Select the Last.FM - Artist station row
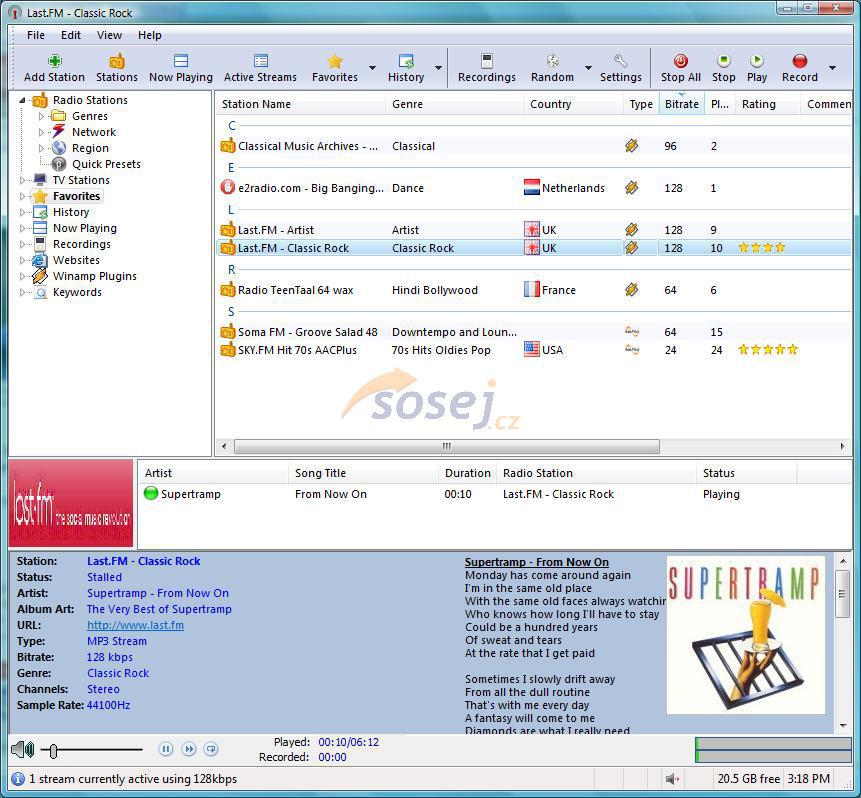This screenshot has height=798, width=861. pos(533,230)
